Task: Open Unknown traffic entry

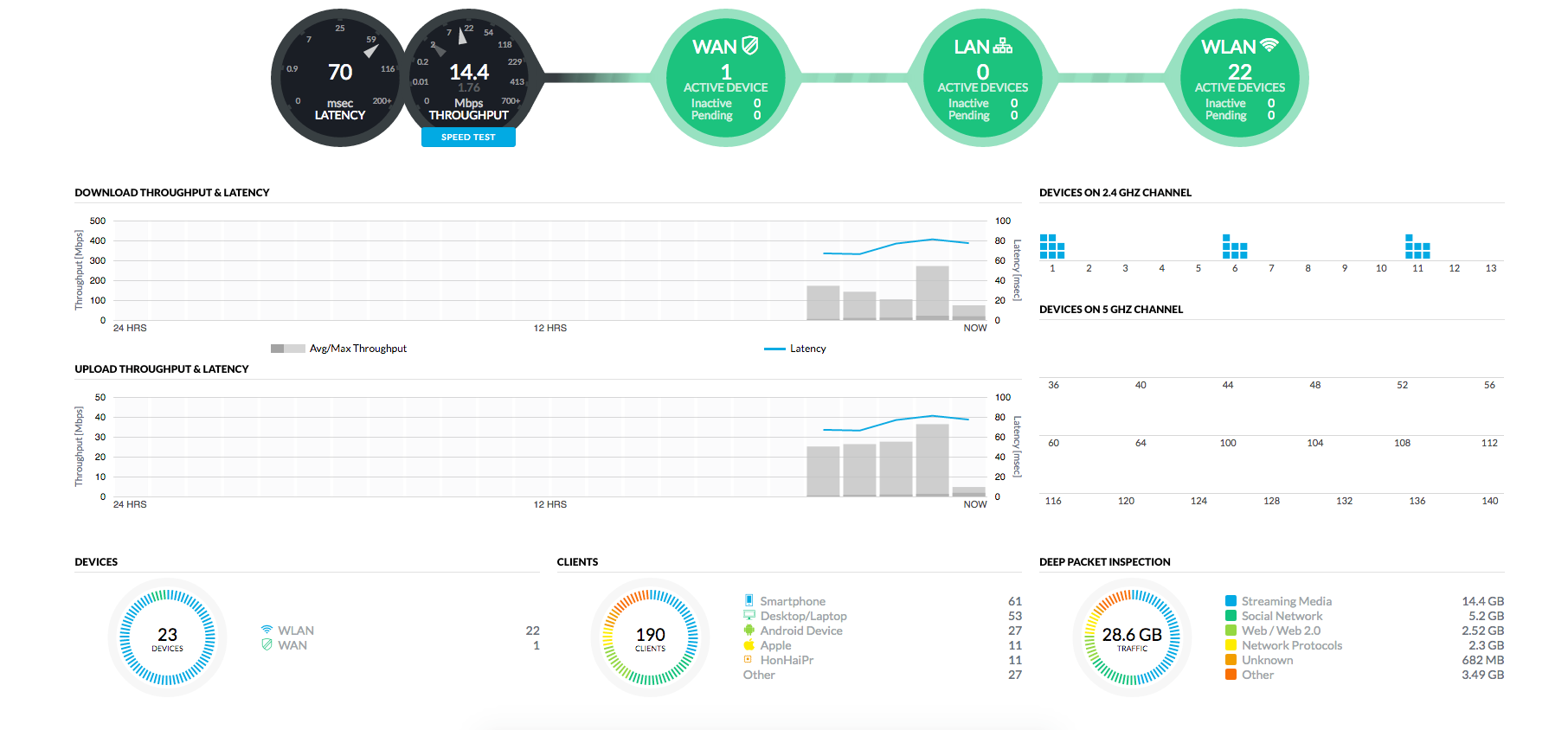Action: tap(1365, 660)
